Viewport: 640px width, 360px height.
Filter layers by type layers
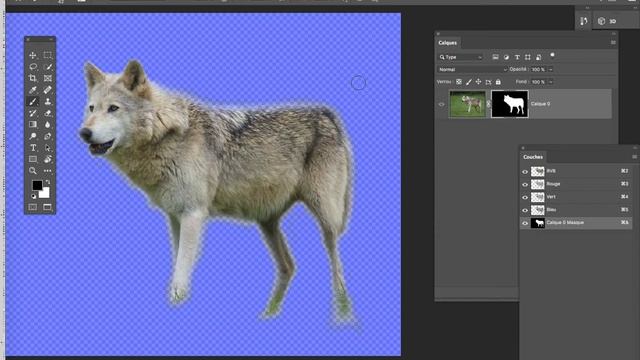[517, 57]
